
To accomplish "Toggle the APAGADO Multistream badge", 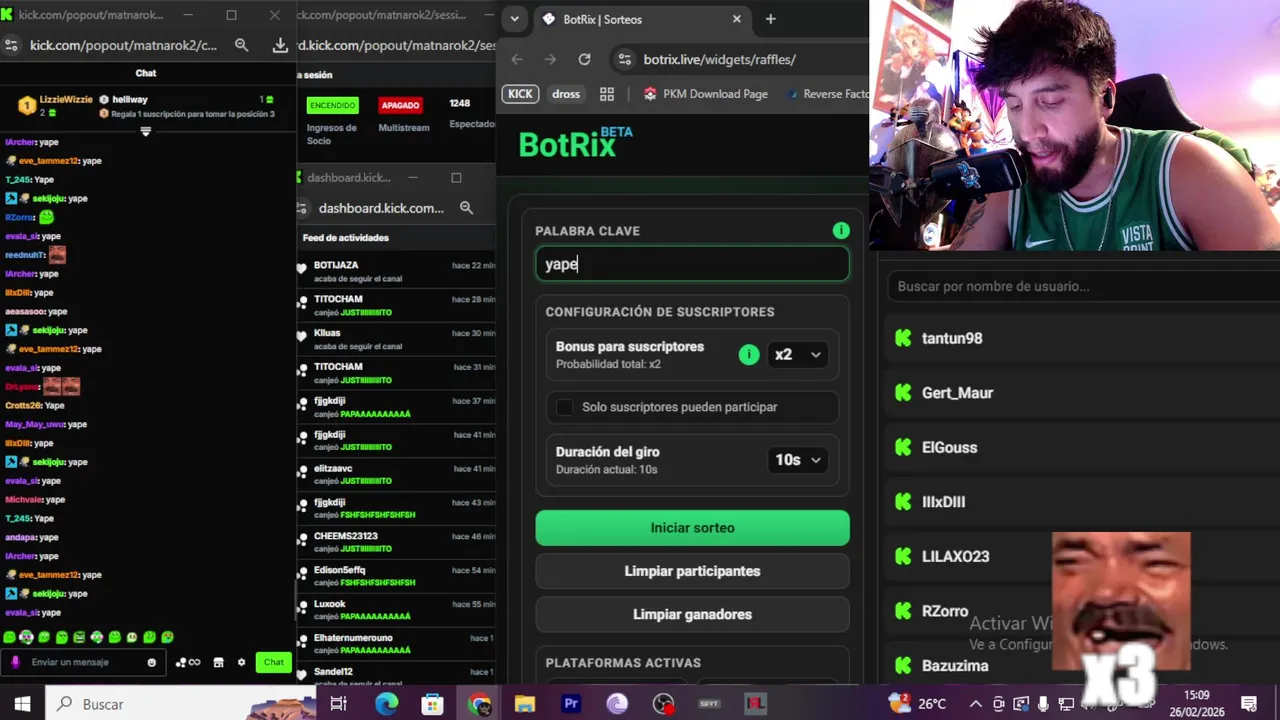I will pos(400,105).
